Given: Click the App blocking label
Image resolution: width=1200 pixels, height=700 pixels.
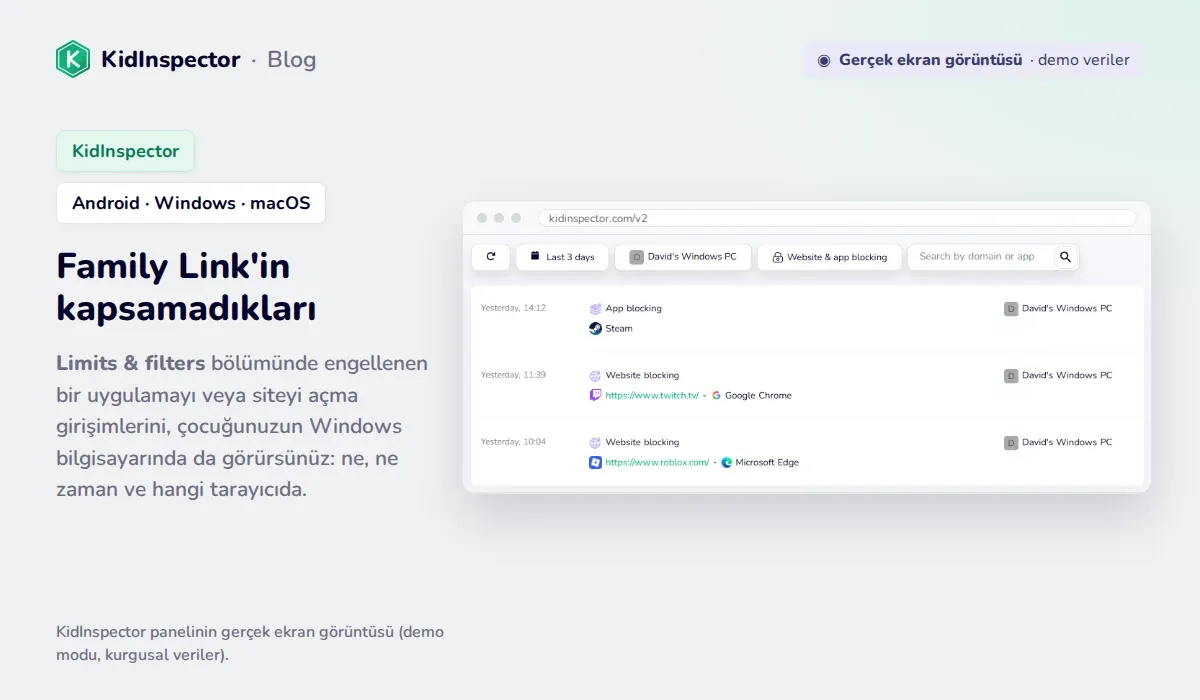Looking at the screenshot, I should pos(633,308).
